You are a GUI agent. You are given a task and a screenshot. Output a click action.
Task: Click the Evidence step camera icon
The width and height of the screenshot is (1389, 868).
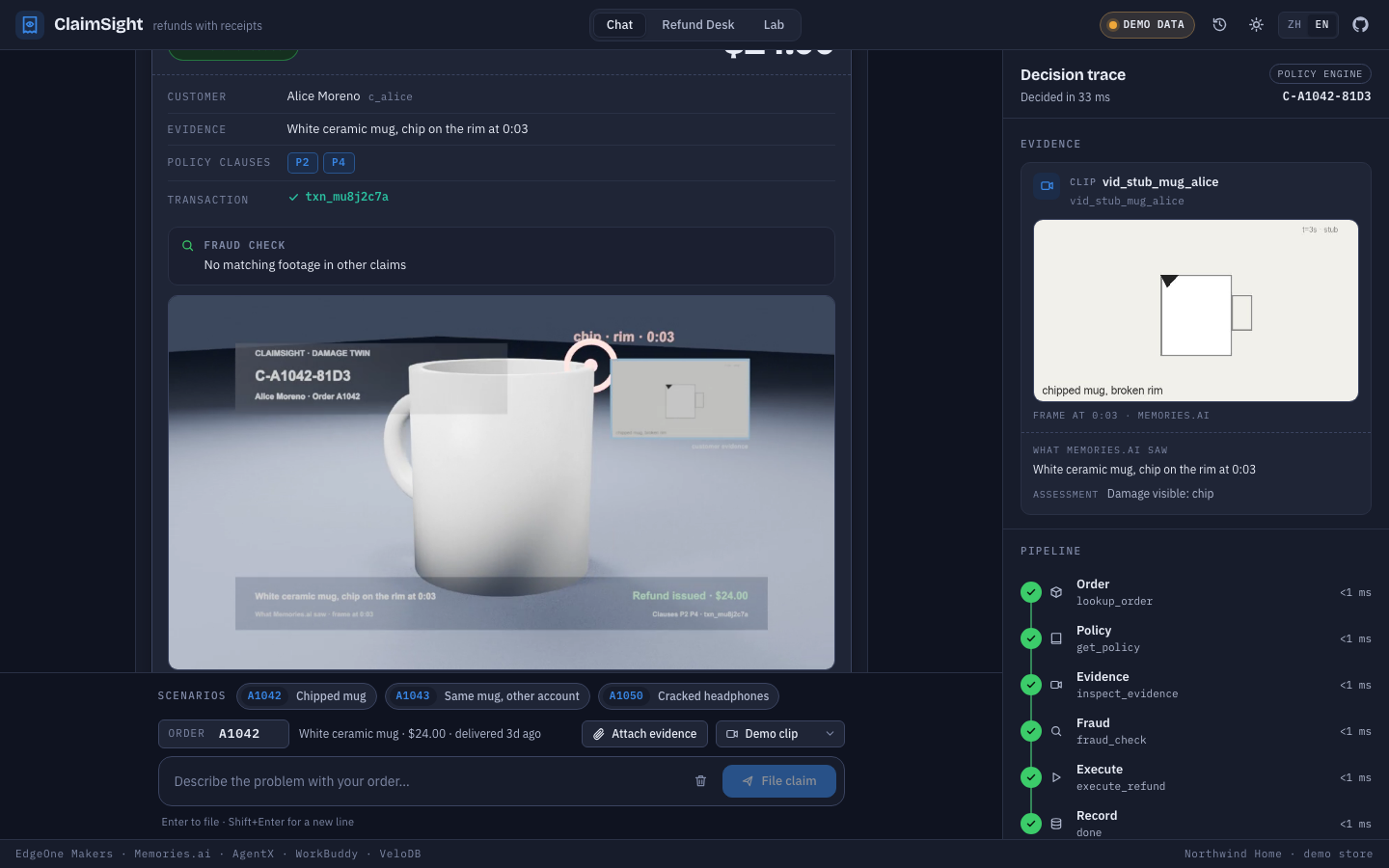point(1056,685)
